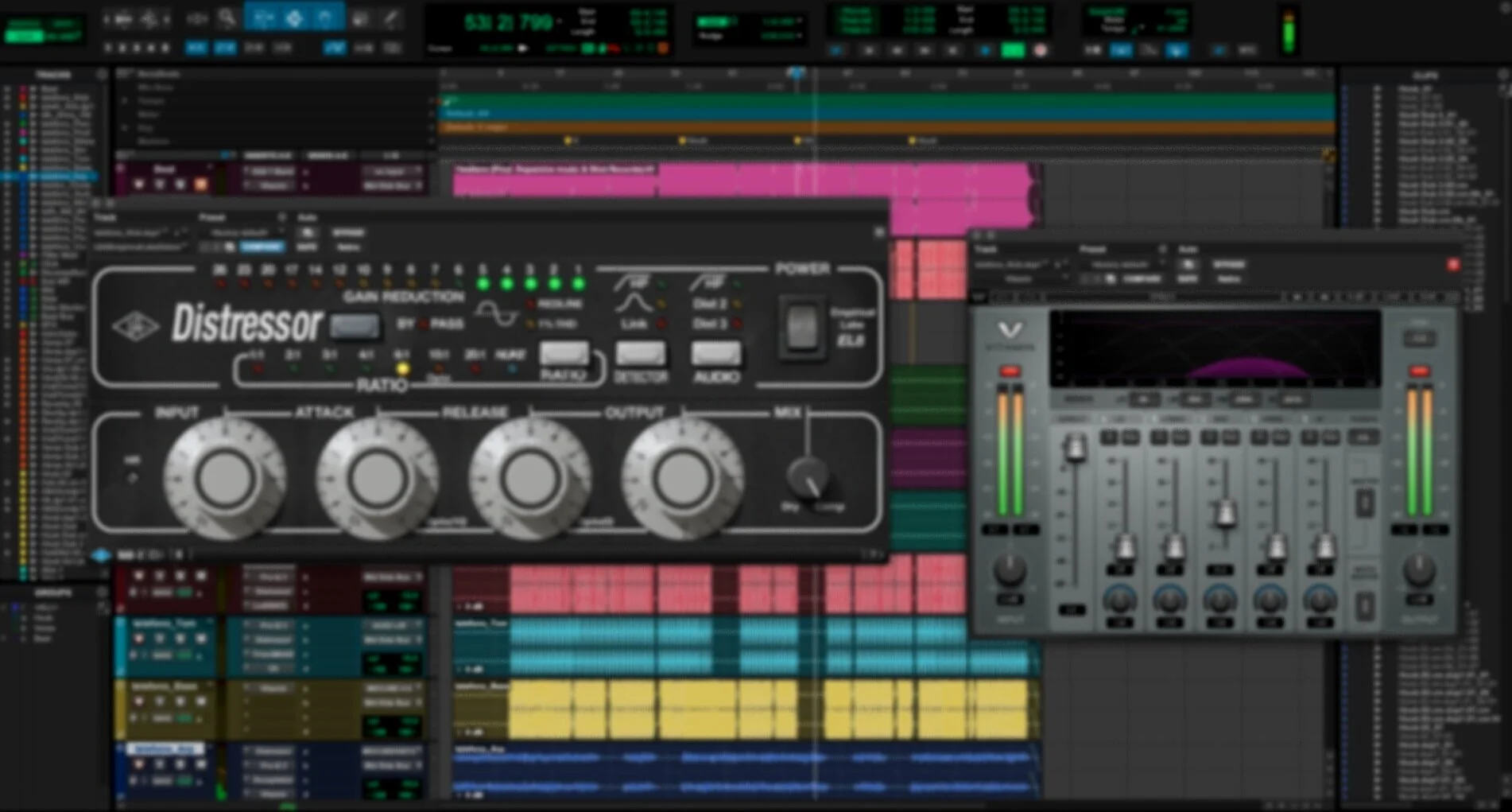Click the red target button on Vitamin window
This screenshot has height=812, width=1512.
(1453, 265)
